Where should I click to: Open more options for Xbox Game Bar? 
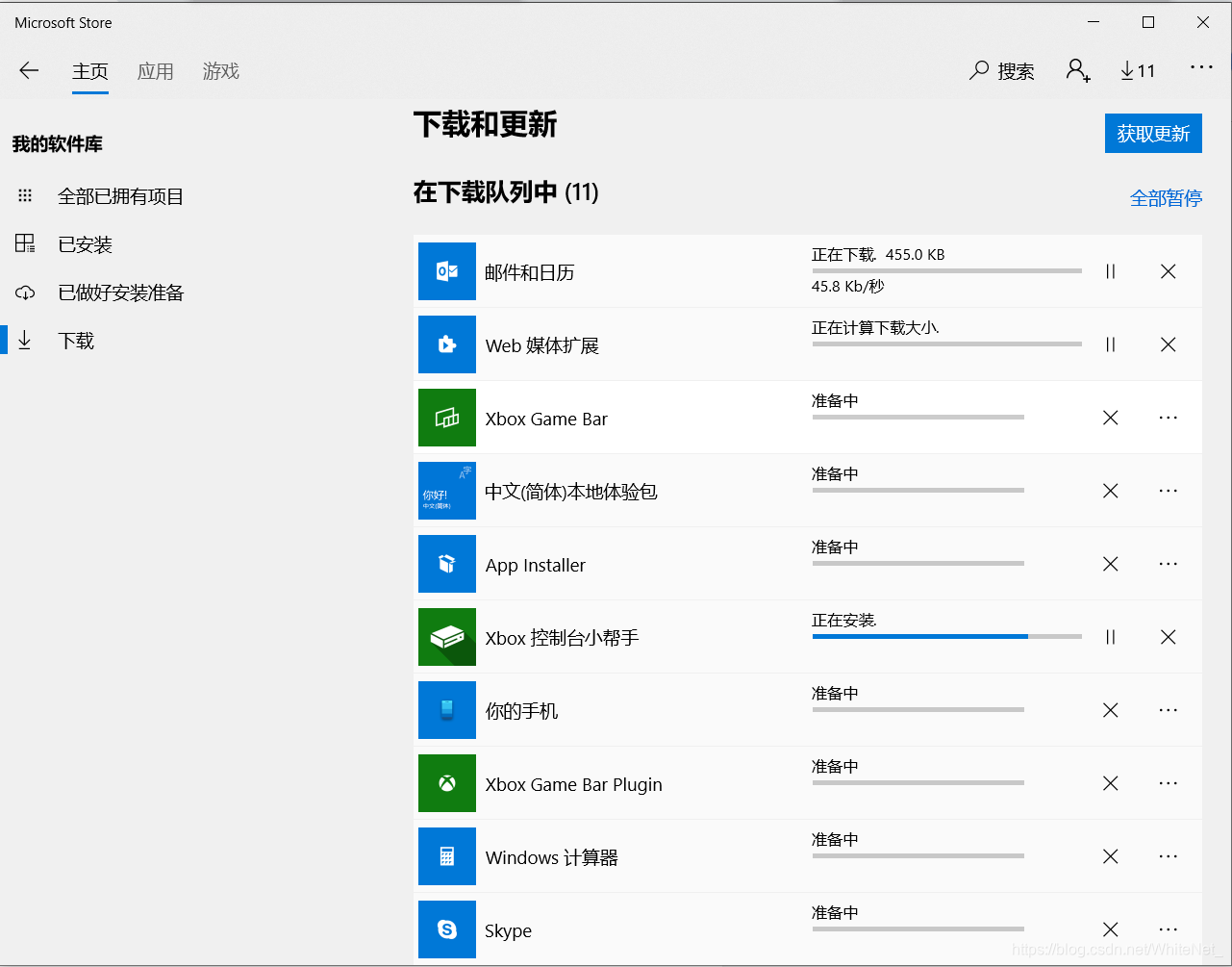coord(1169,418)
